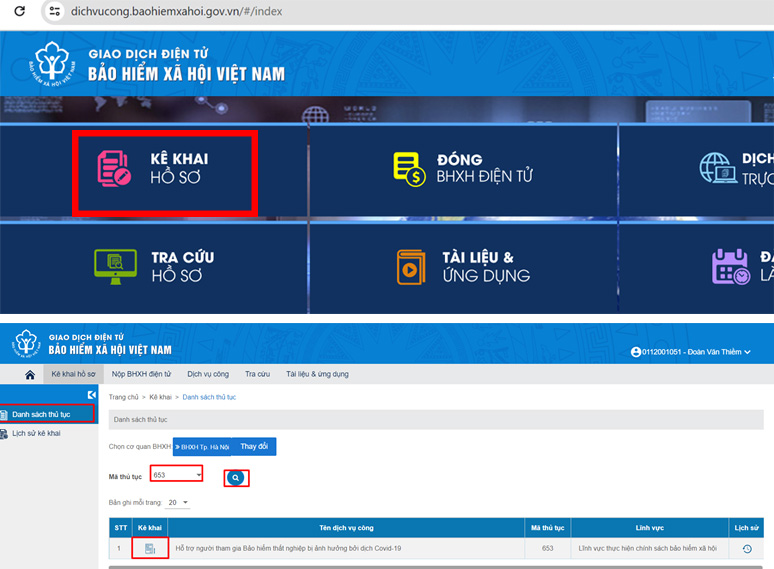Click the Tên dịch vụ công column header
774x569 pixels.
pos(346,528)
